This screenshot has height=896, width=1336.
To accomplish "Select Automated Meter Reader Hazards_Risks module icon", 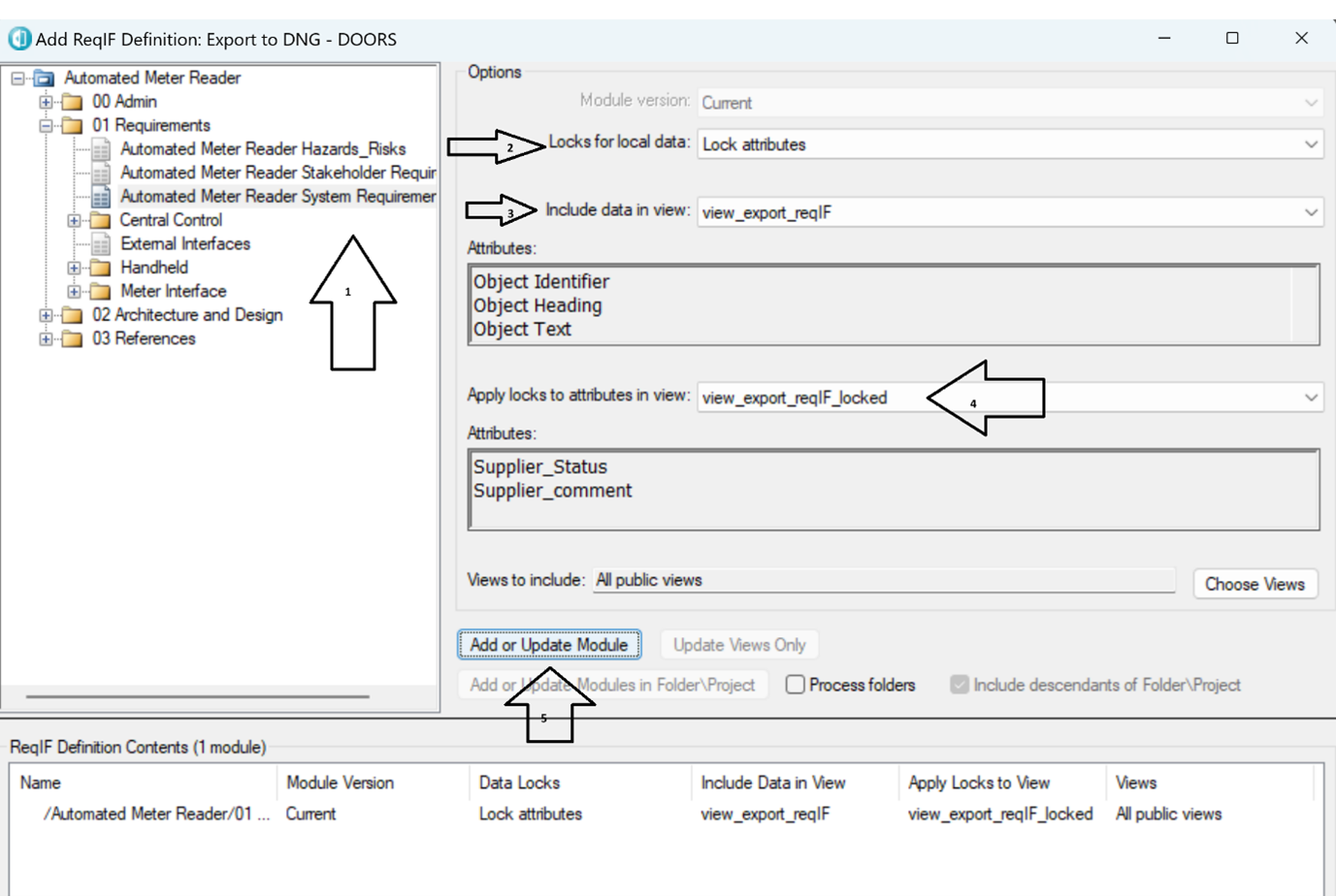I will click(101, 149).
